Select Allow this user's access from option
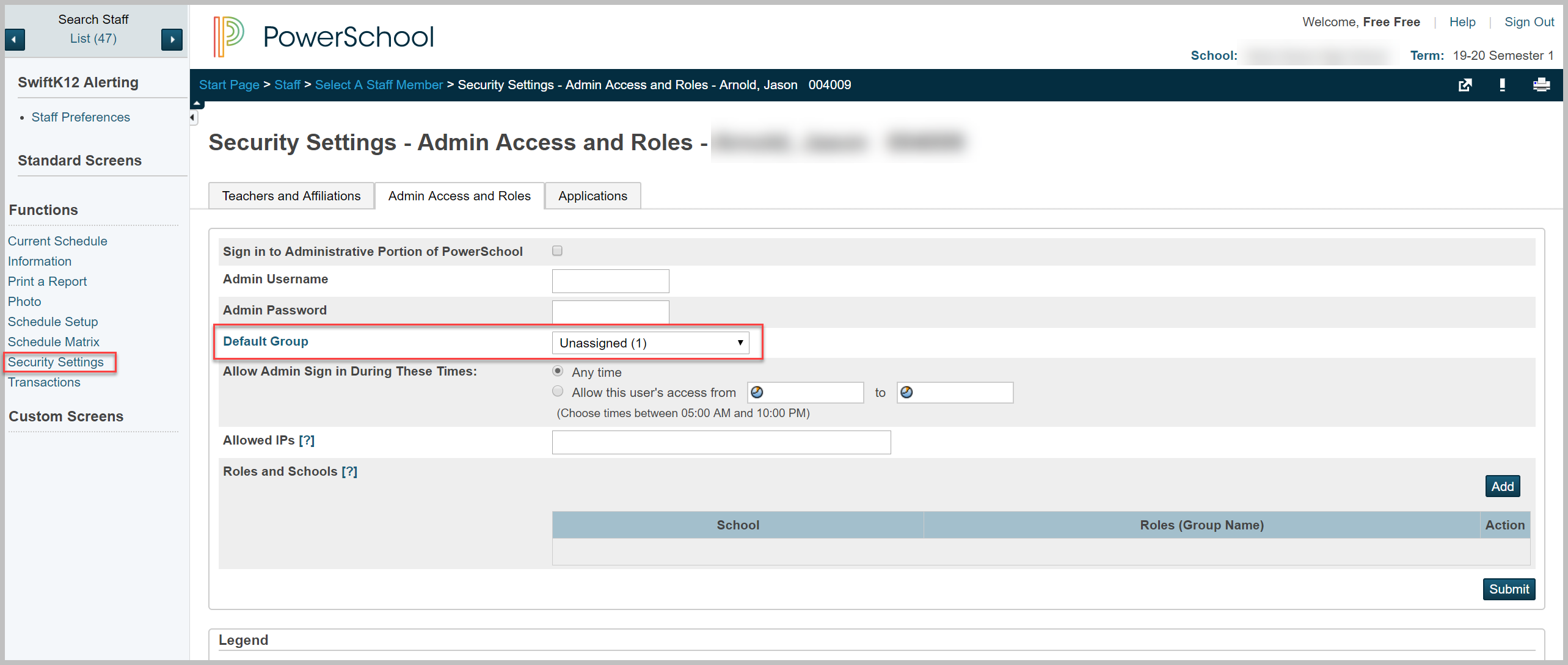The width and height of the screenshot is (1568, 665). [x=557, y=391]
